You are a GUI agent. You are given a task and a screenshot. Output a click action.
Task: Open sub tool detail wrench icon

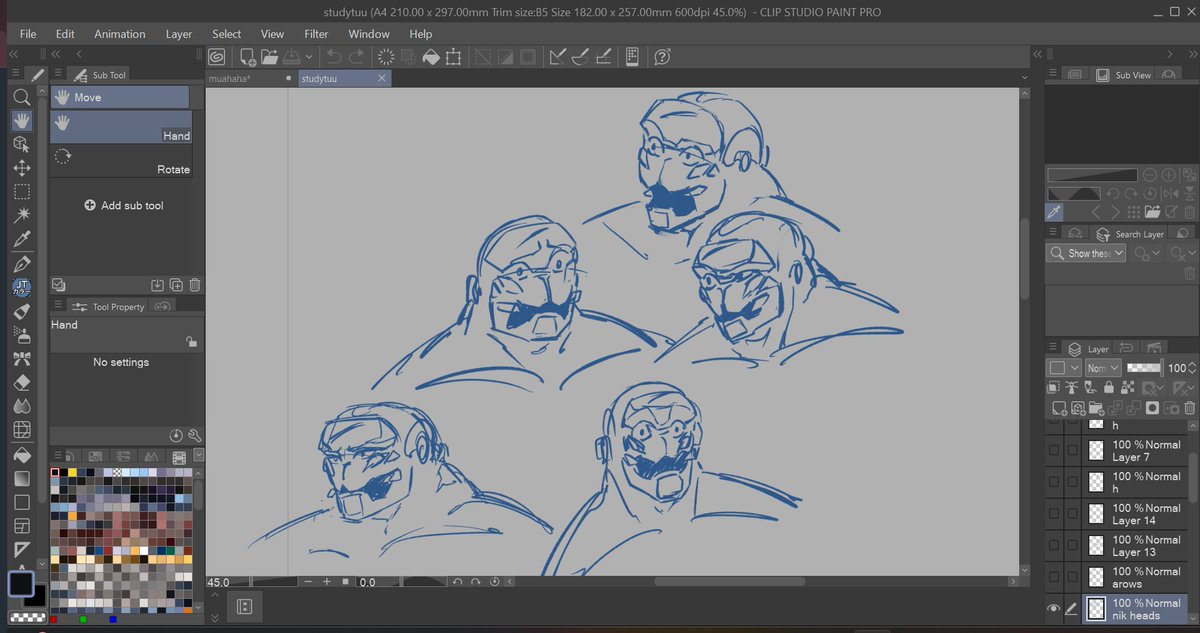point(194,436)
